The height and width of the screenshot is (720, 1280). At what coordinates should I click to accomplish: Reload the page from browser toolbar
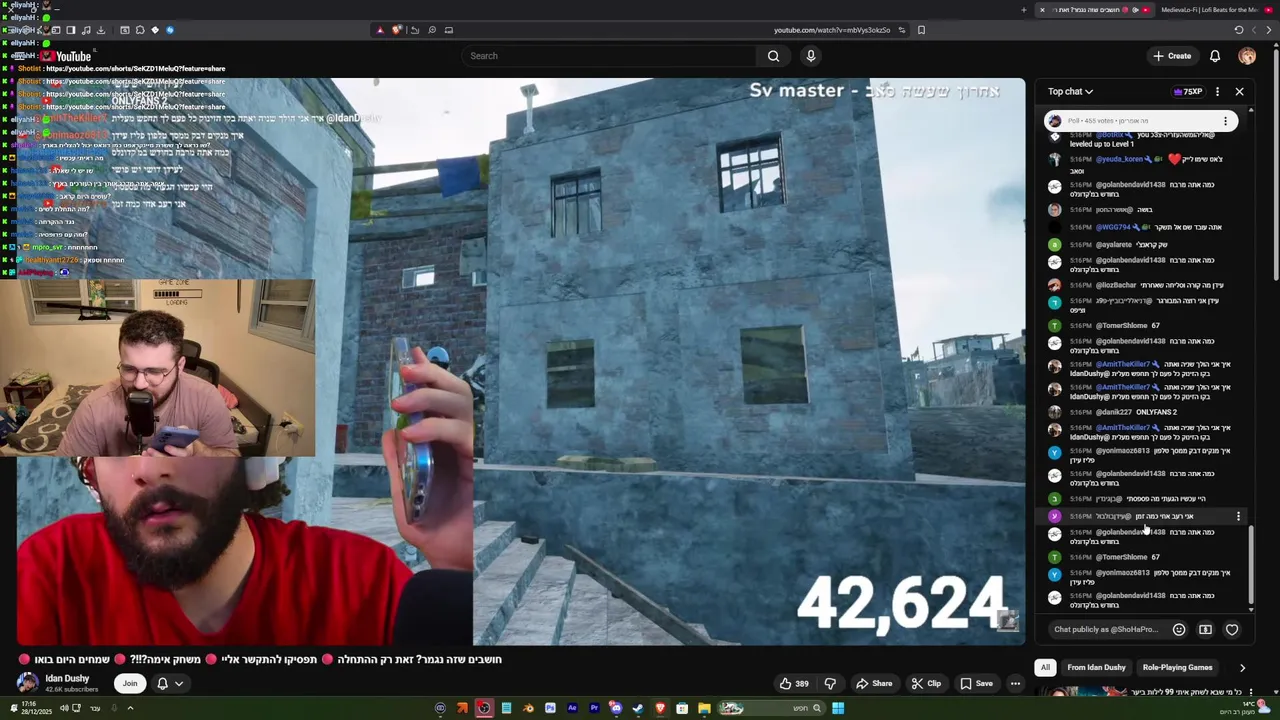pyautogui.click(x=1238, y=30)
